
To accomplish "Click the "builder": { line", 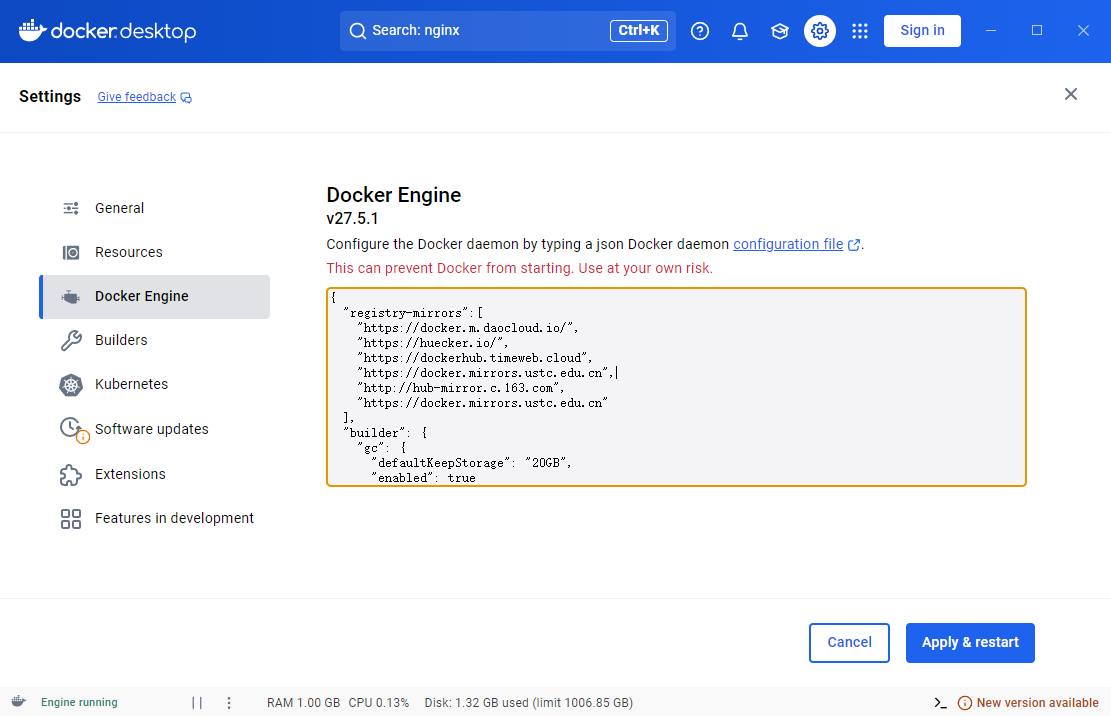I will [385, 433].
